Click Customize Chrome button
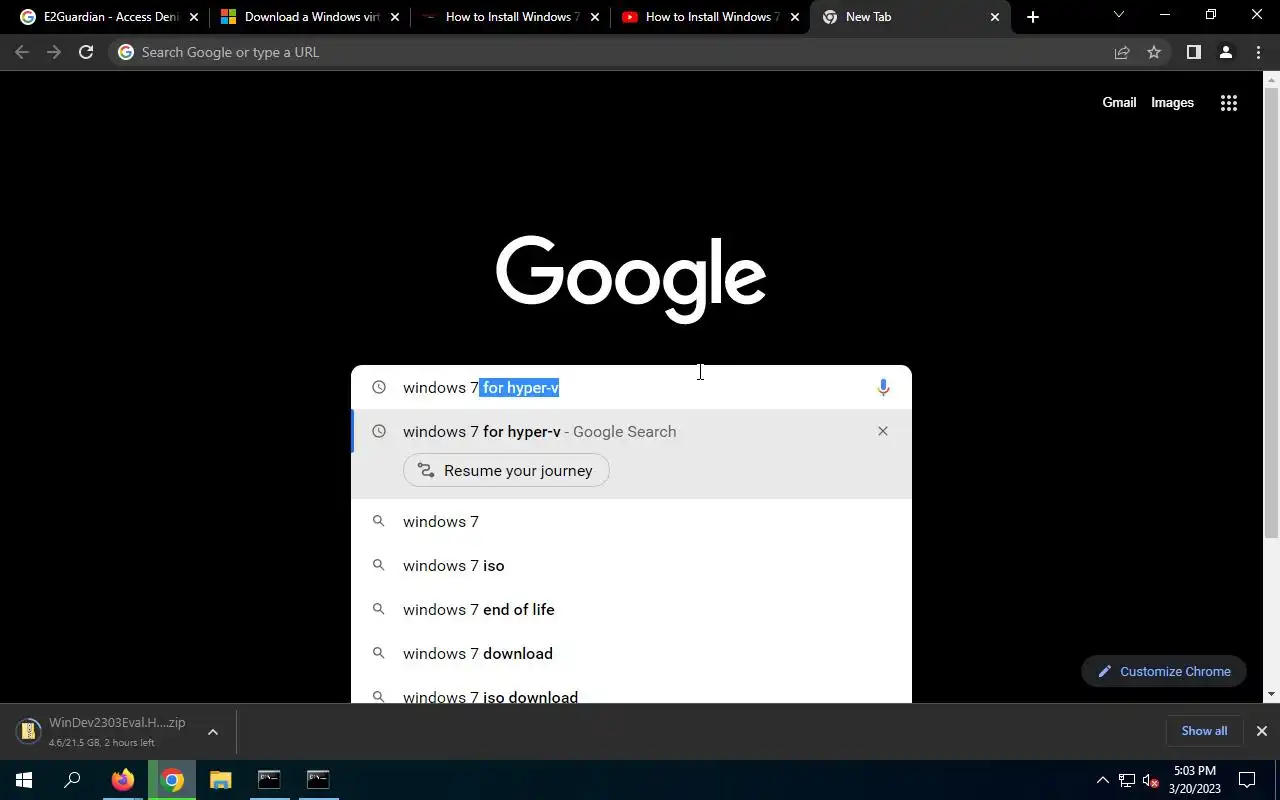This screenshot has width=1280, height=800. (x=1164, y=671)
